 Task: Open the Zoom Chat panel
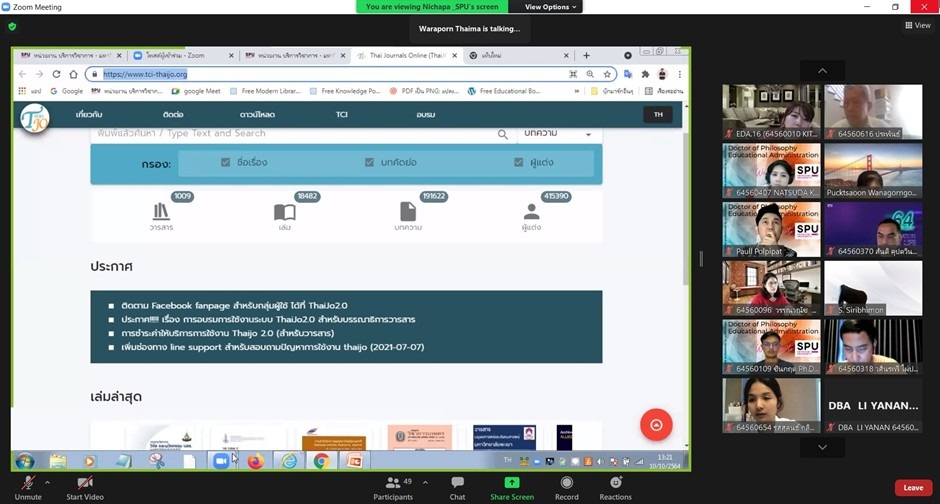(x=457, y=488)
